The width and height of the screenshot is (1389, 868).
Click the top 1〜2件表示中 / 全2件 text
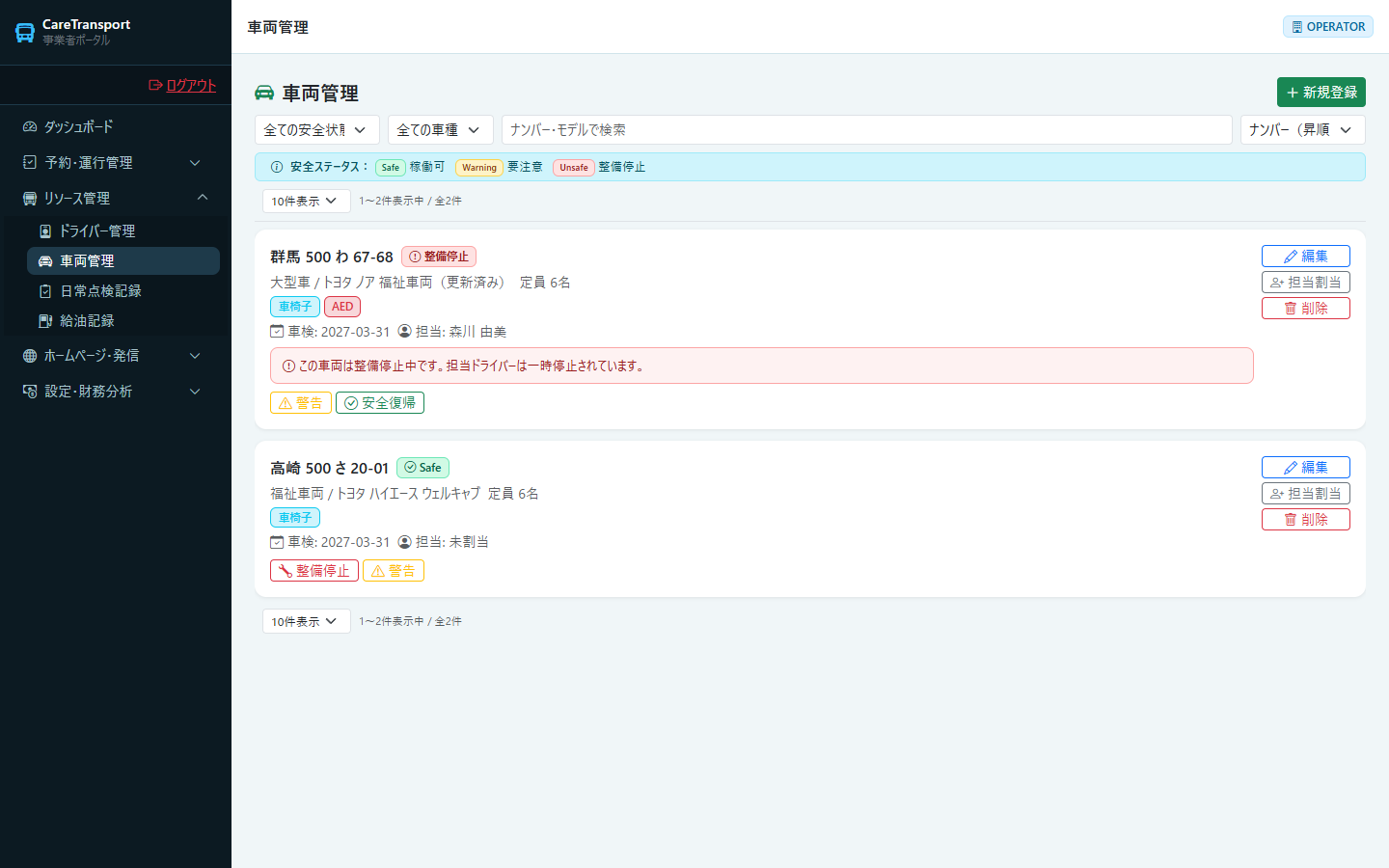[x=410, y=201]
